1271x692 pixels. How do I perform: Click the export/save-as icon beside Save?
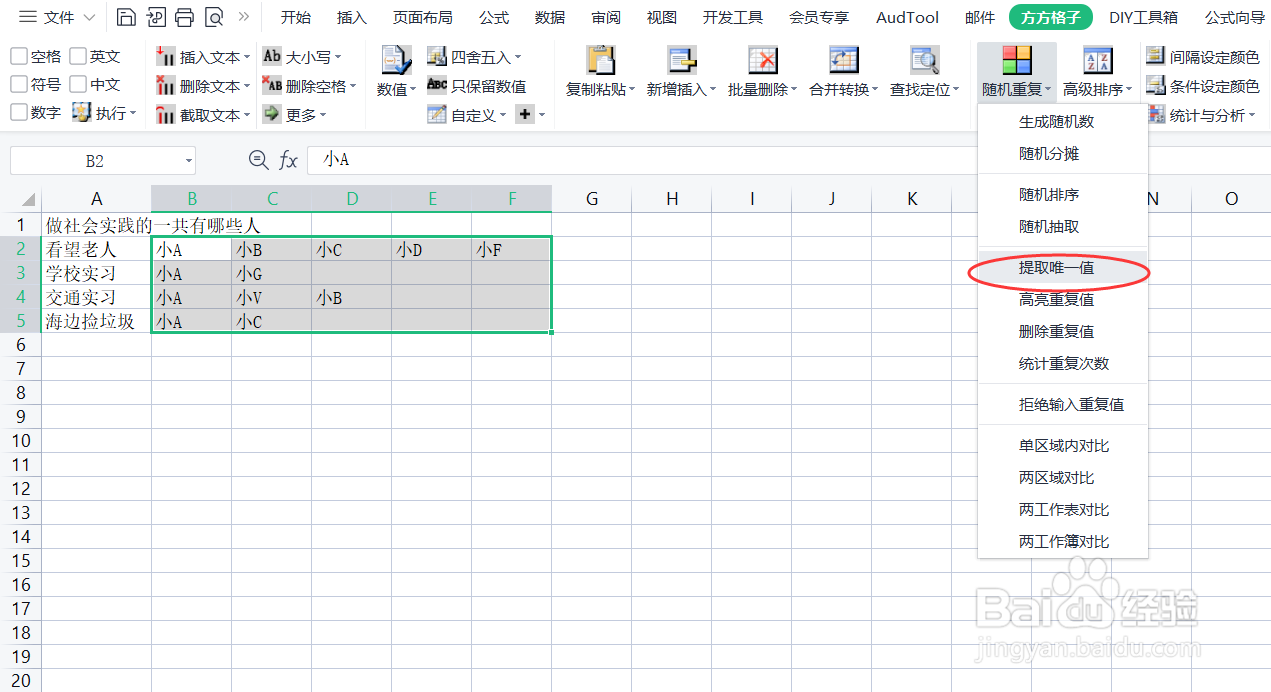click(x=155, y=17)
